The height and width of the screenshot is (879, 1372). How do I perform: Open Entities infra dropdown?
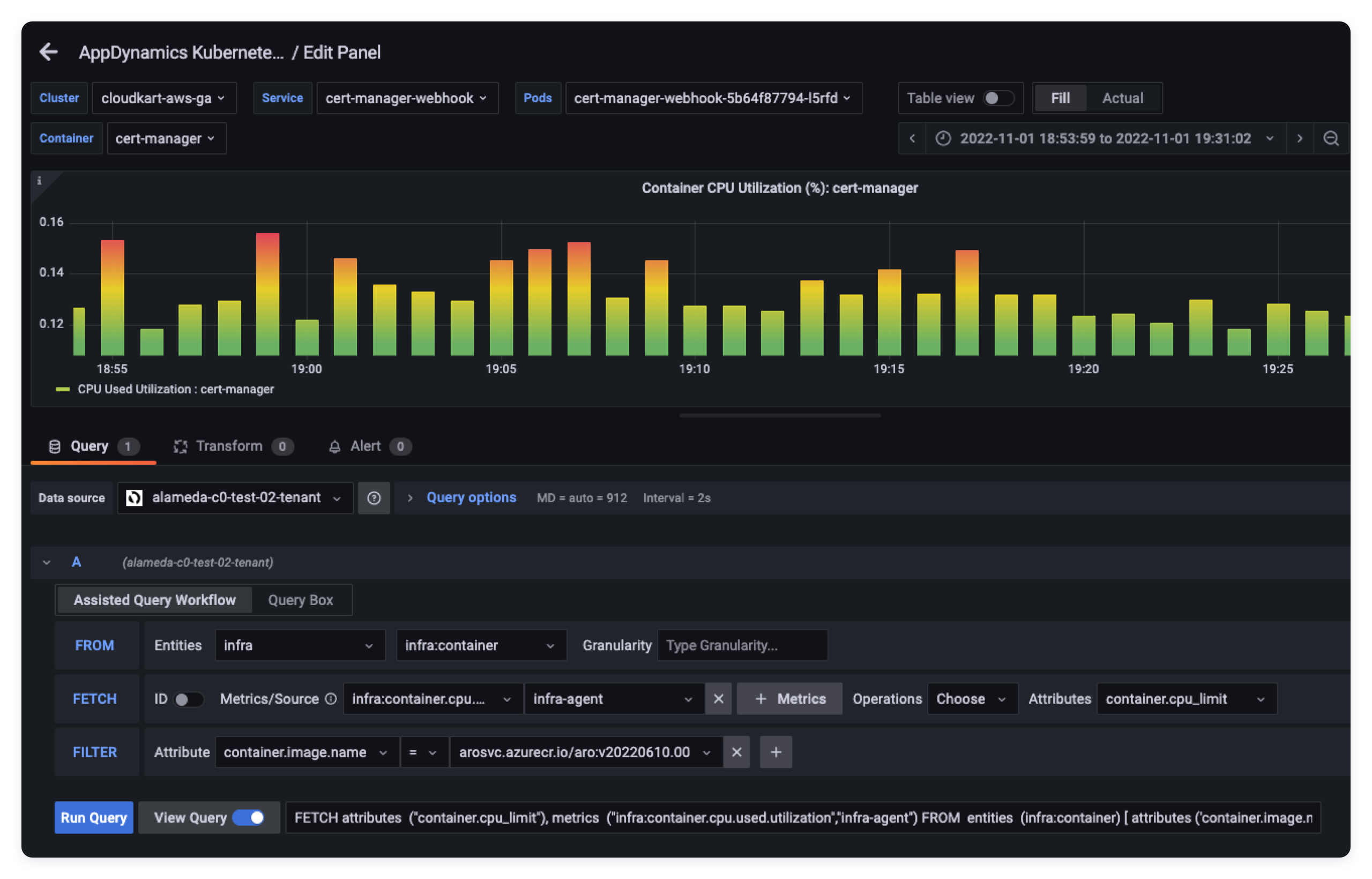pos(300,645)
